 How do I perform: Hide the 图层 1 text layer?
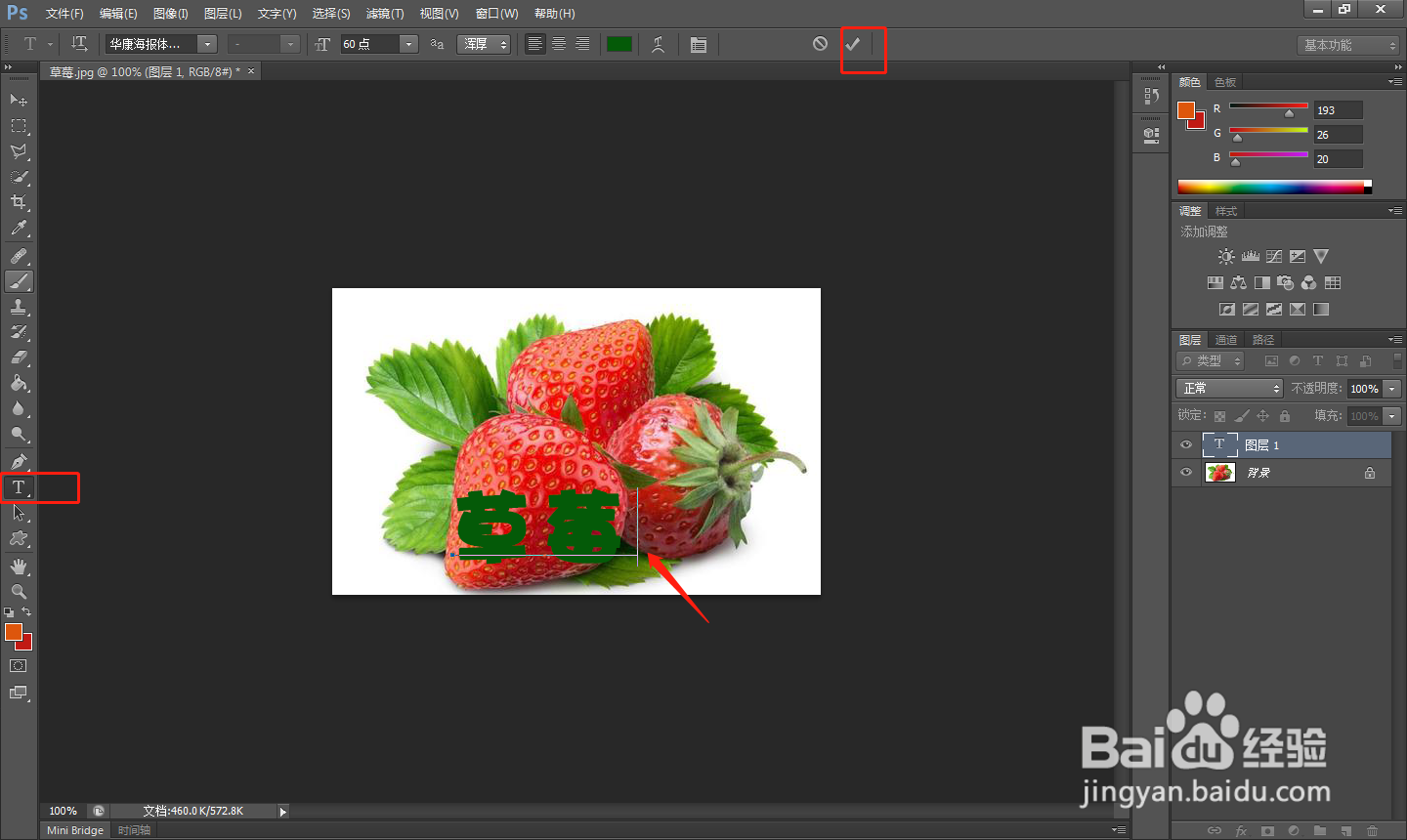point(1186,444)
